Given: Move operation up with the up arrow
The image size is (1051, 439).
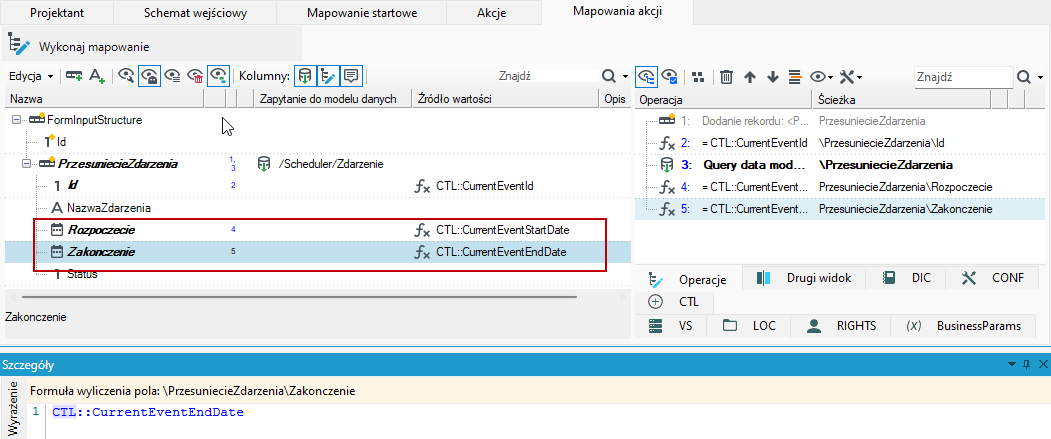Looking at the screenshot, I should [750, 76].
